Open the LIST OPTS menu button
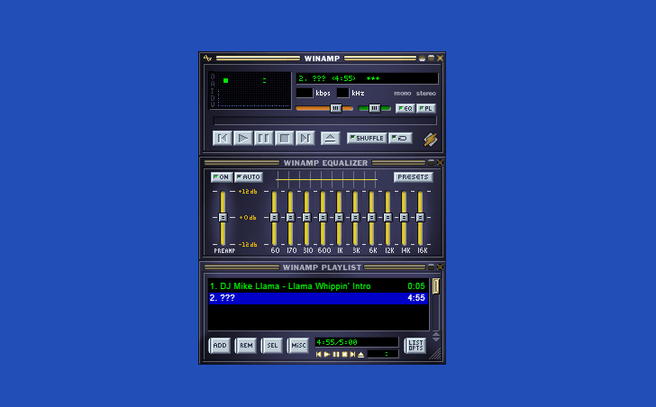This screenshot has width=656, height=407. tap(415, 346)
